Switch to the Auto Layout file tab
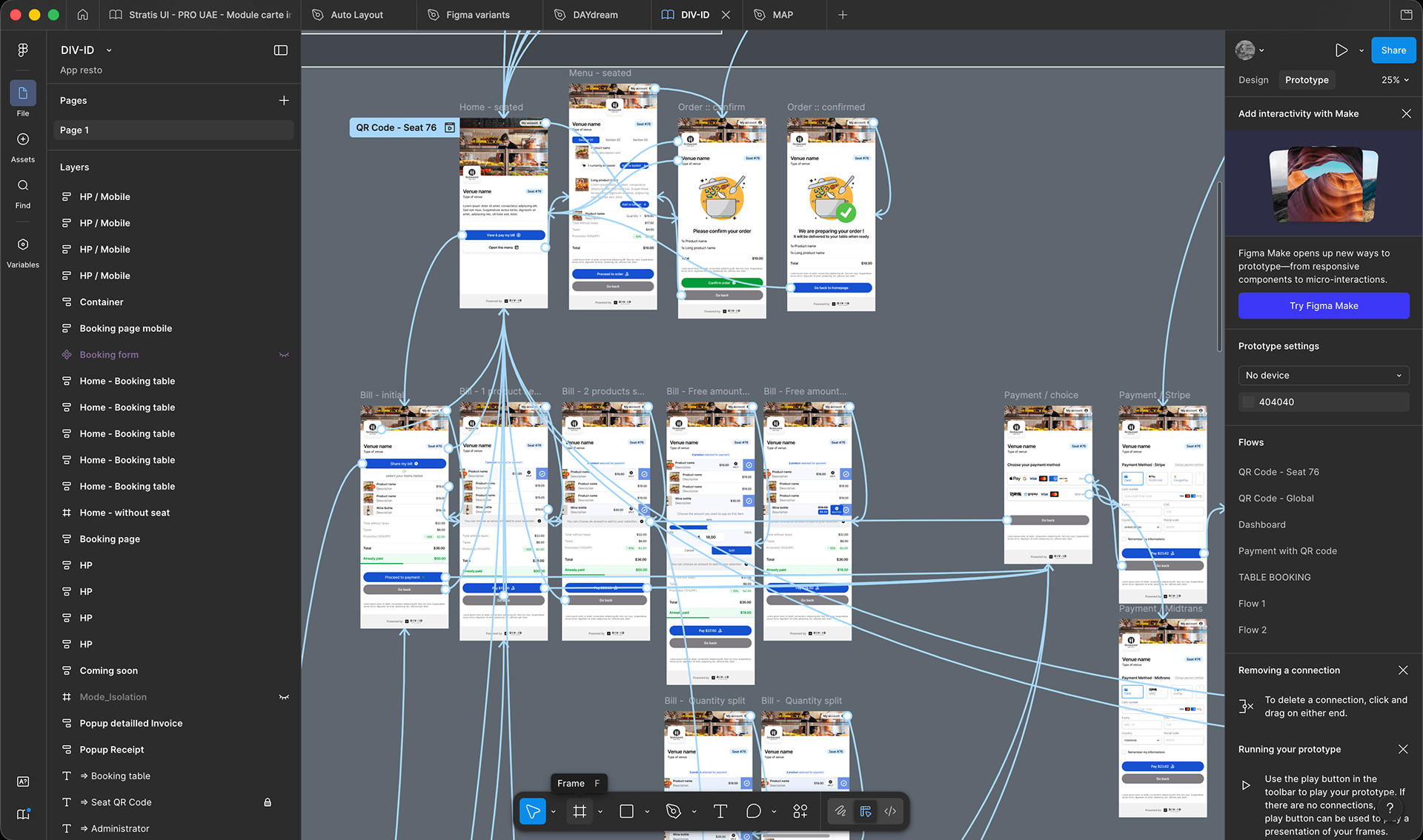This screenshot has width=1423, height=840. (356, 15)
